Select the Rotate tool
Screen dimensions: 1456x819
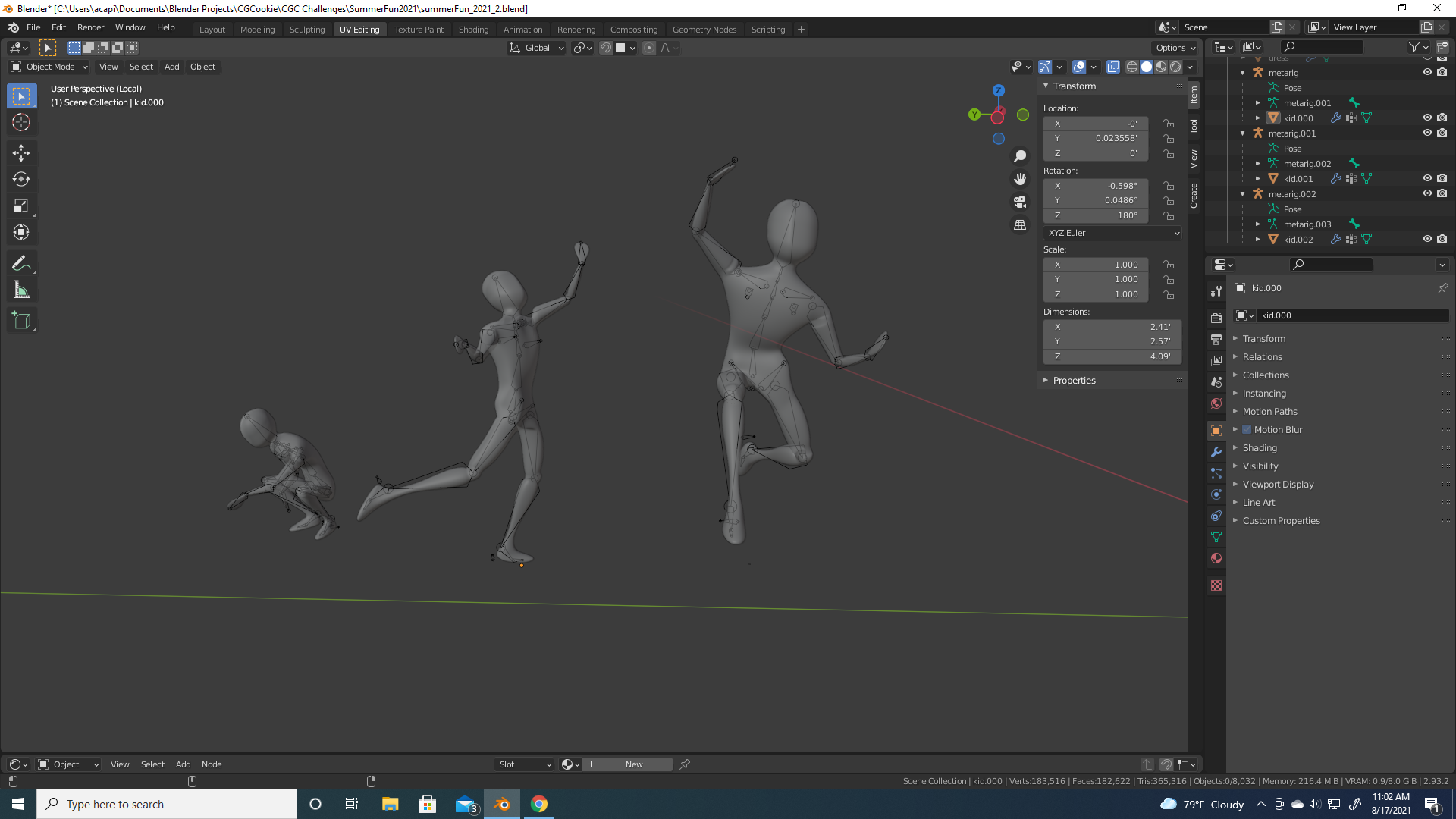pyautogui.click(x=21, y=180)
